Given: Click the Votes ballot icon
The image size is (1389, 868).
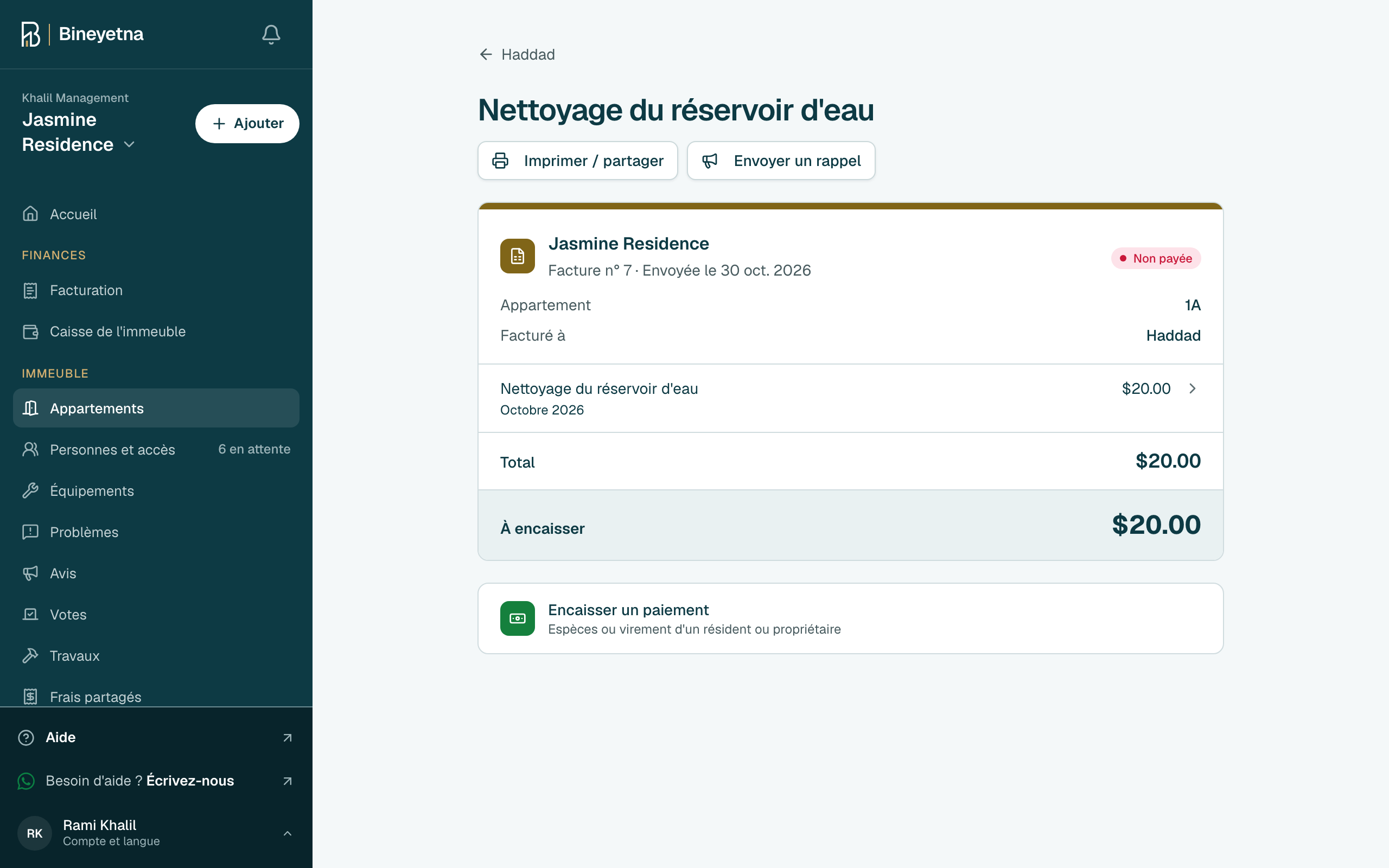Looking at the screenshot, I should pyautogui.click(x=30, y=614).
